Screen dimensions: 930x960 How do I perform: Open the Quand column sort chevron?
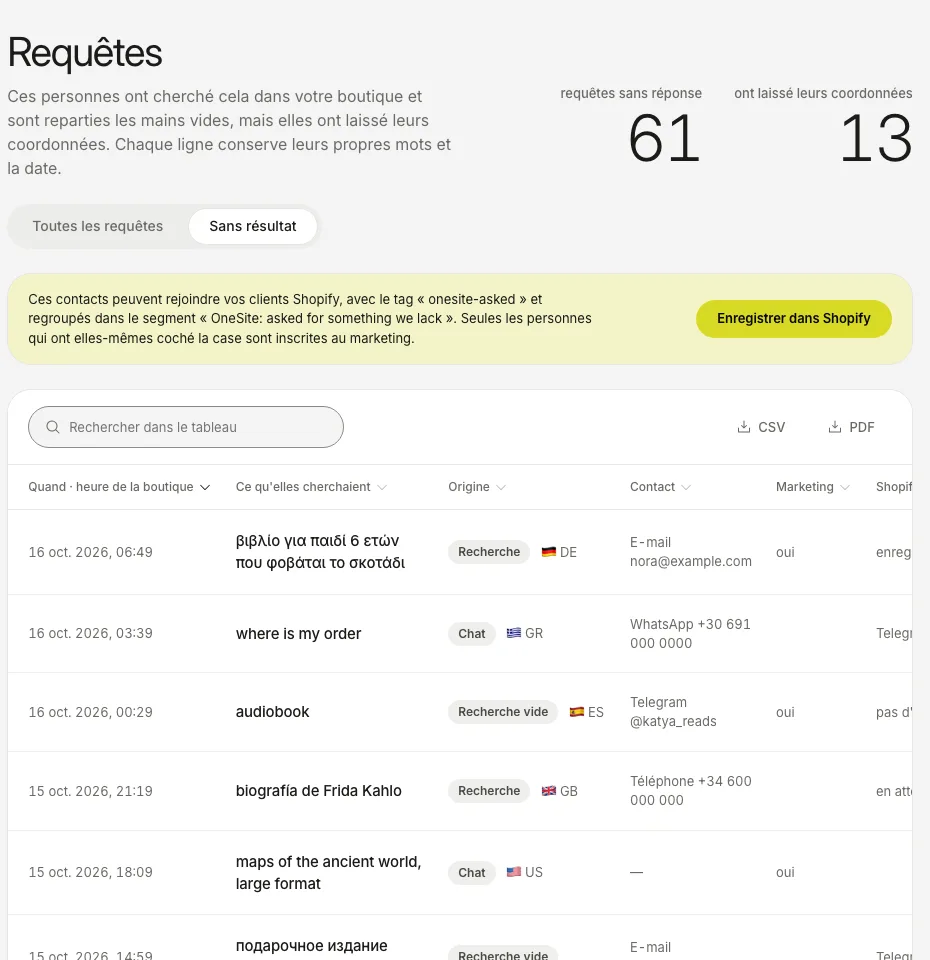205,487
